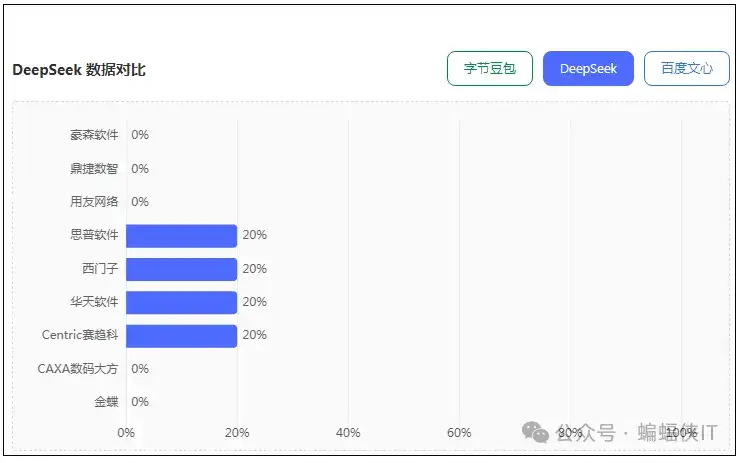Click the Centric赛趋科 blue bar

tap(181, 336)
